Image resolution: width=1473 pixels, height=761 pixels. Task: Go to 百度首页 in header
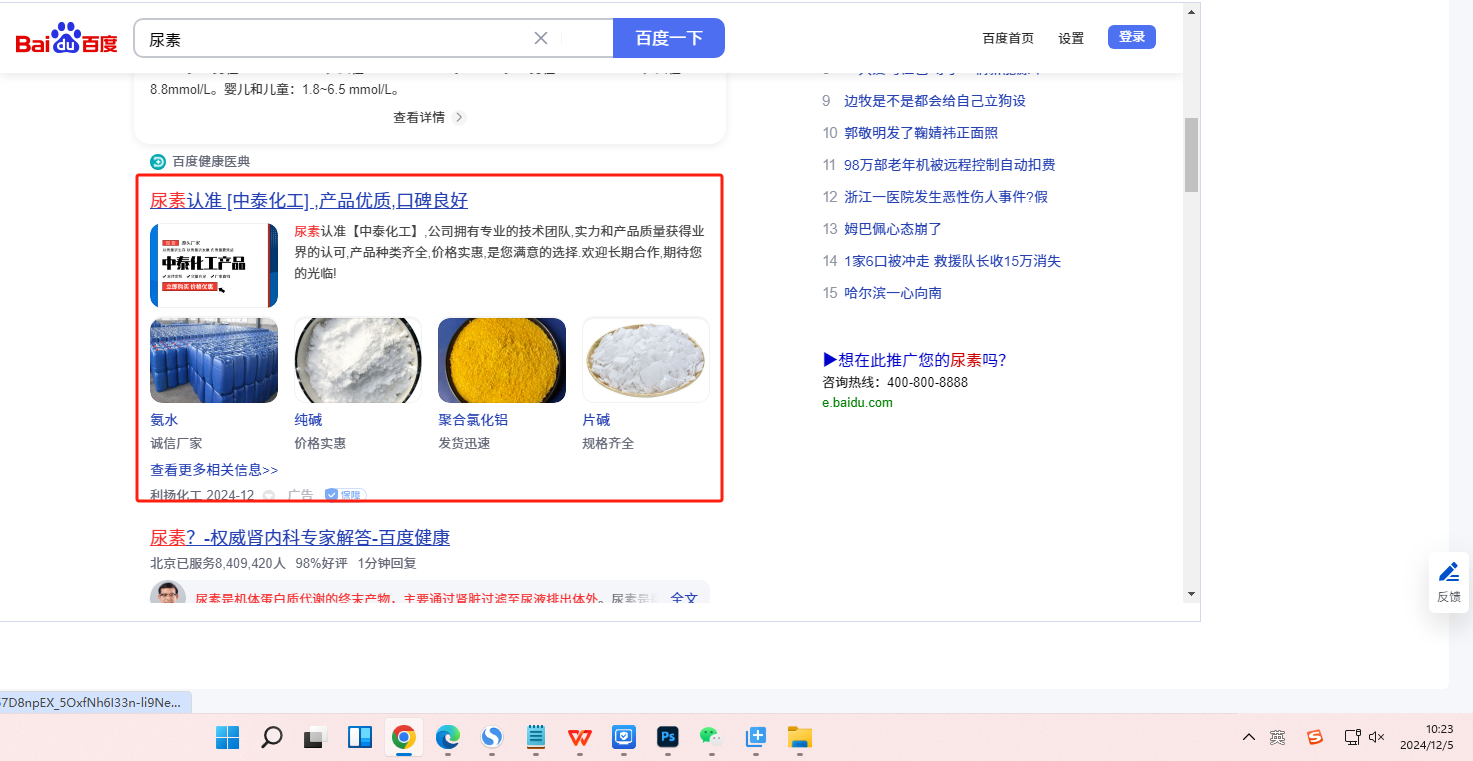(1007, 38)
